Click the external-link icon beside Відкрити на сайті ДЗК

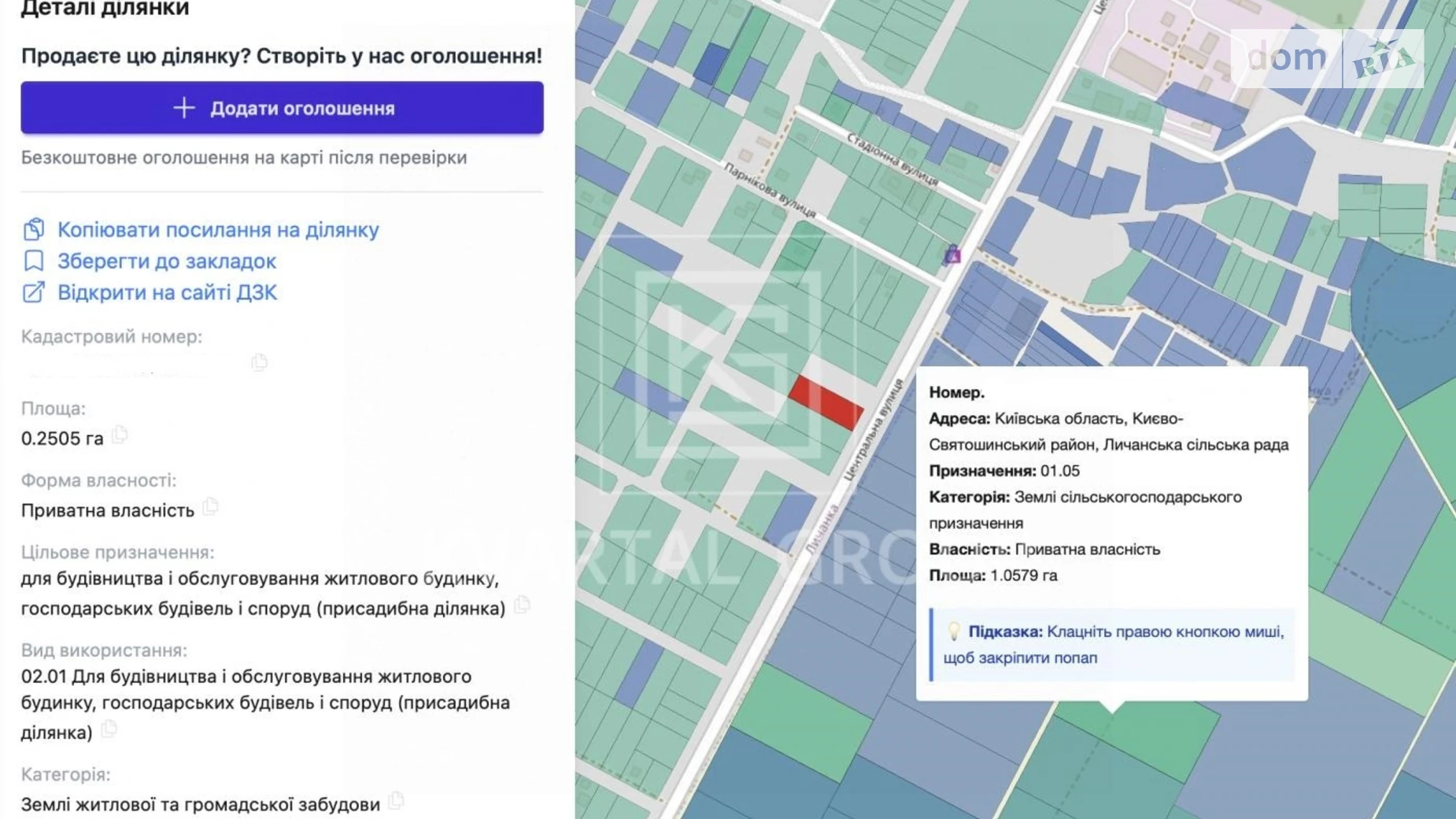tap(34, 292)
